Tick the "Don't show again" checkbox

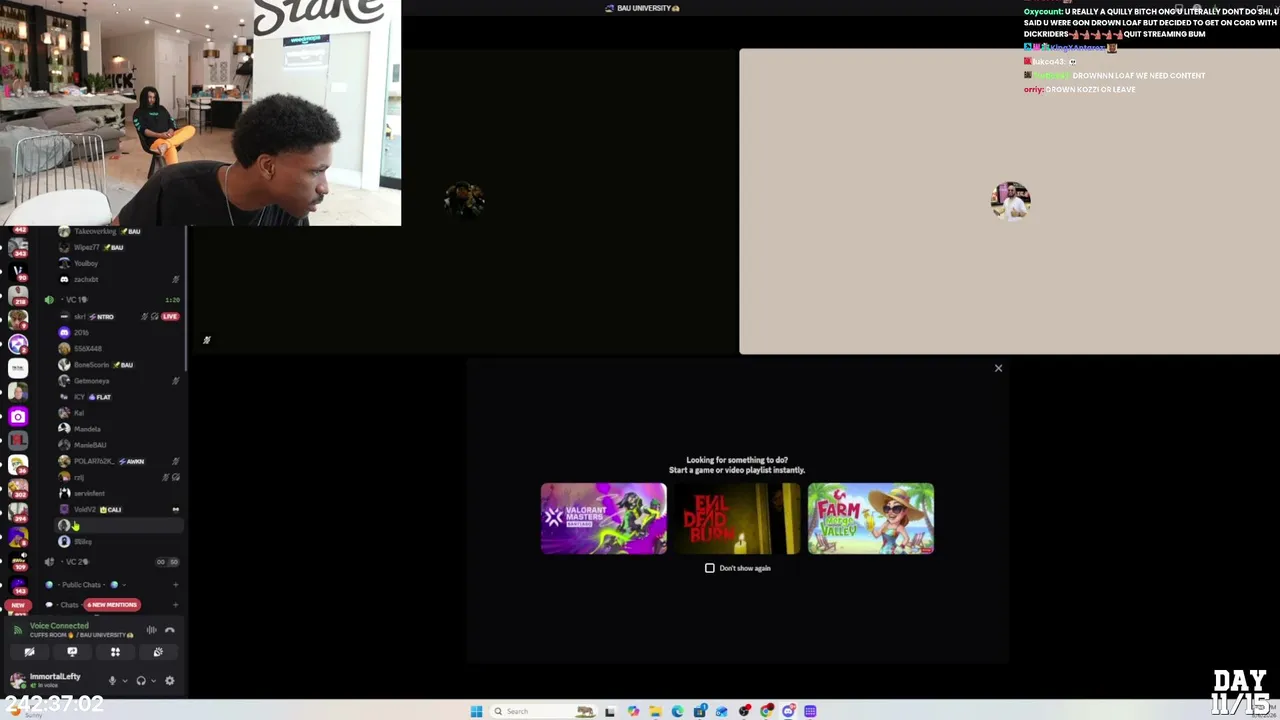pos(710,568)
